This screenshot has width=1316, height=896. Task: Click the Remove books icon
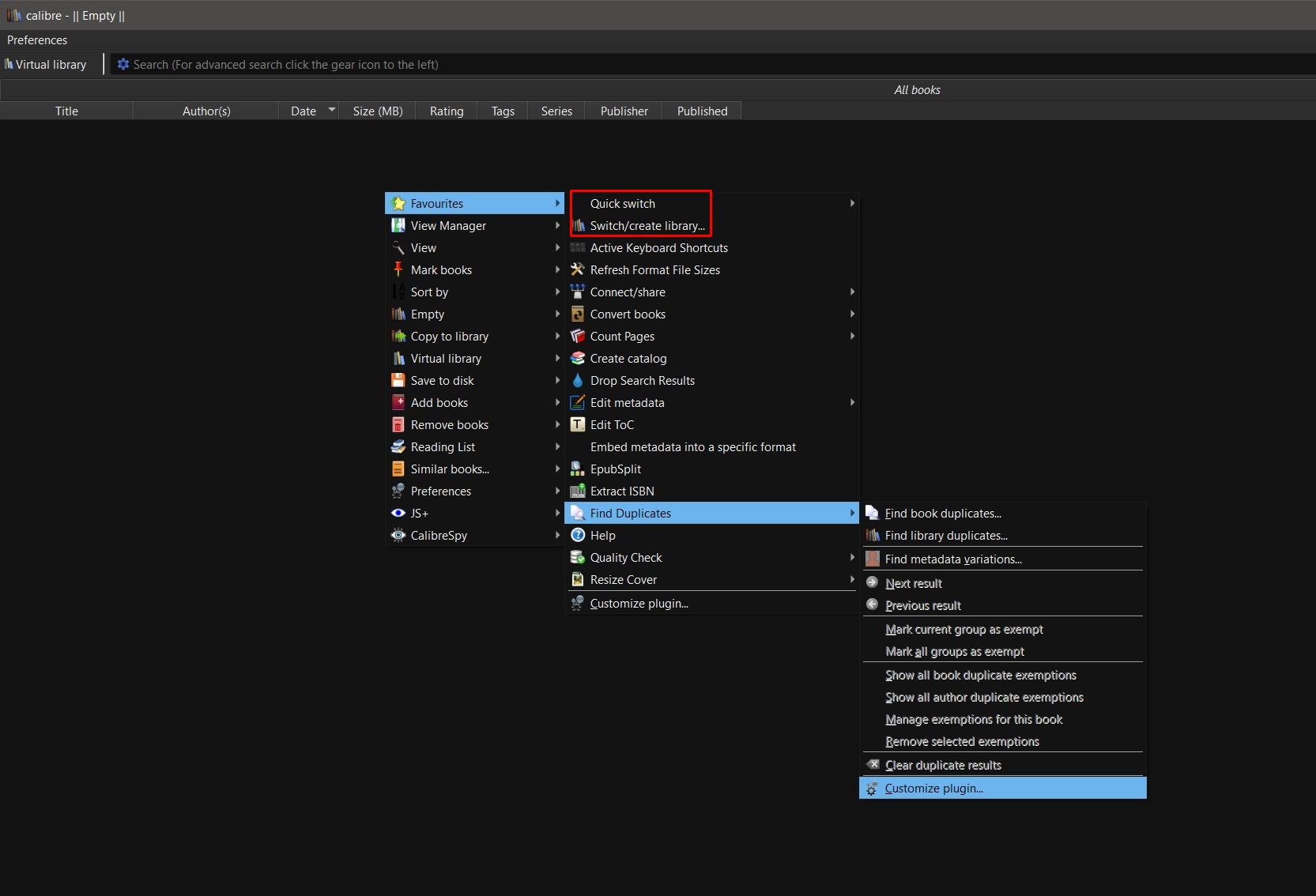(398, 425)
